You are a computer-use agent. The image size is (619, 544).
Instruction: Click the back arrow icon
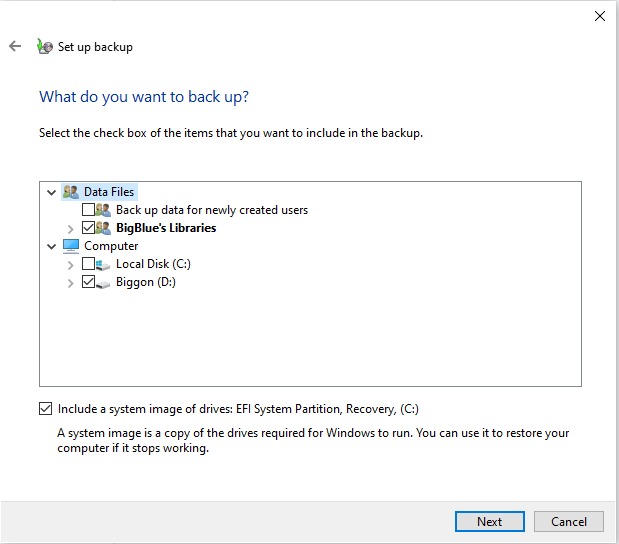tap(15, 46)
